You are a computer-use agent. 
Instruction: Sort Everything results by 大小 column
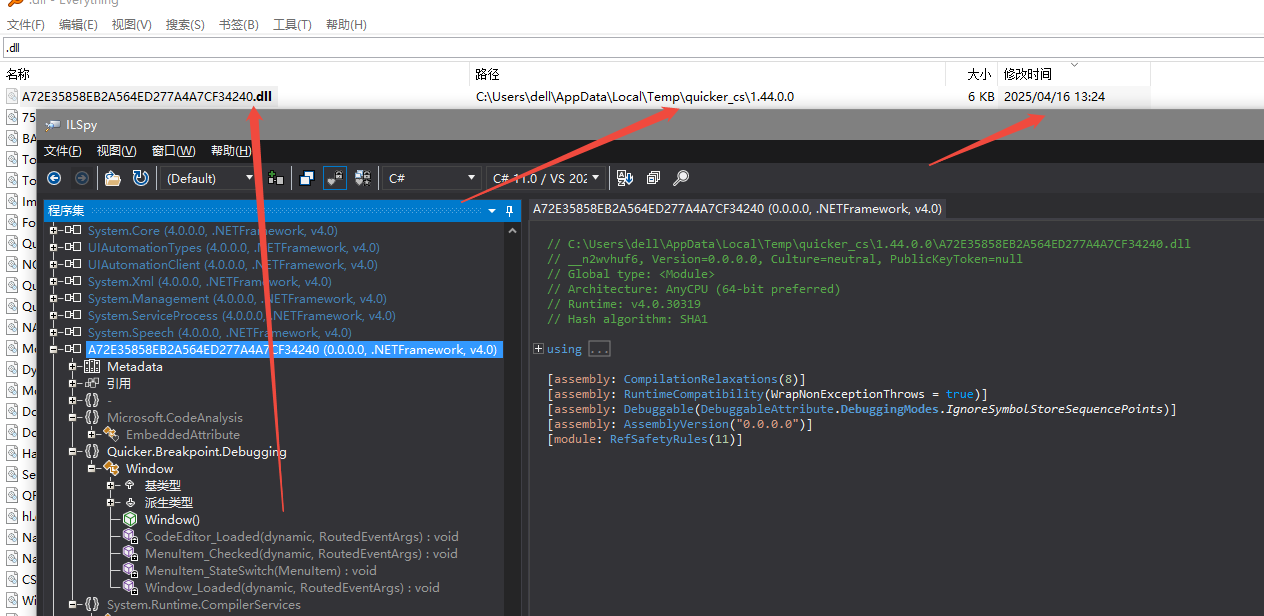[972, 74]
